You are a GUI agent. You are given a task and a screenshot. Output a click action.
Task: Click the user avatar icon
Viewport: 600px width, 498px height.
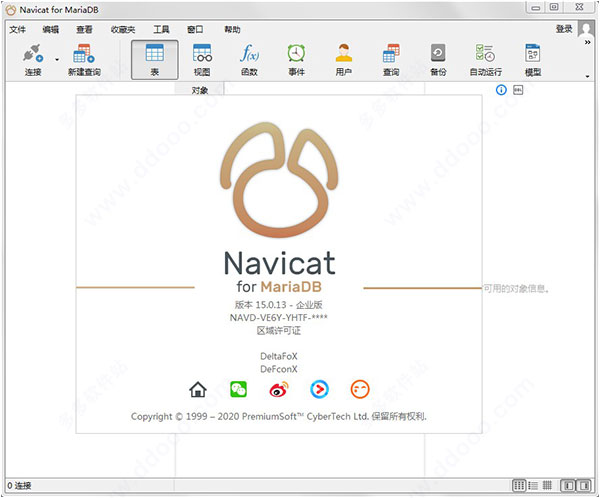tap(586, 29)
